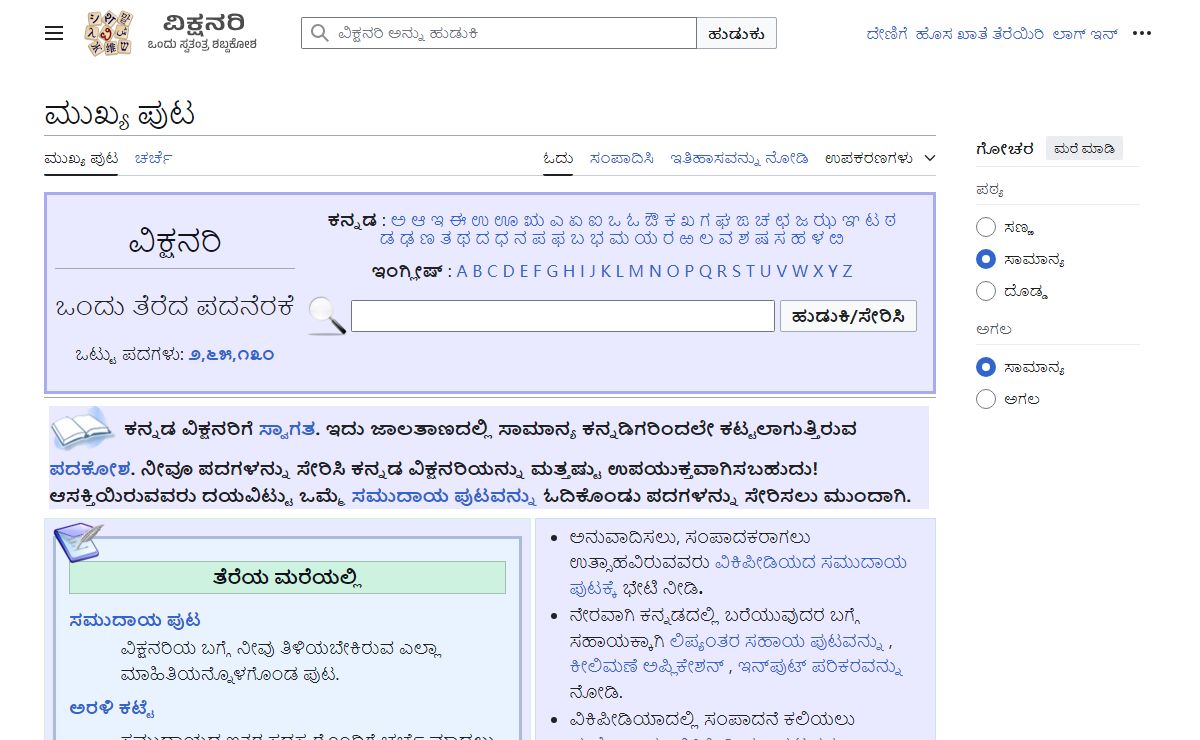Open English index letter Q
The width and height of the screenshot is (1200, 740).
pyautogui.click(x=705, y=271)
